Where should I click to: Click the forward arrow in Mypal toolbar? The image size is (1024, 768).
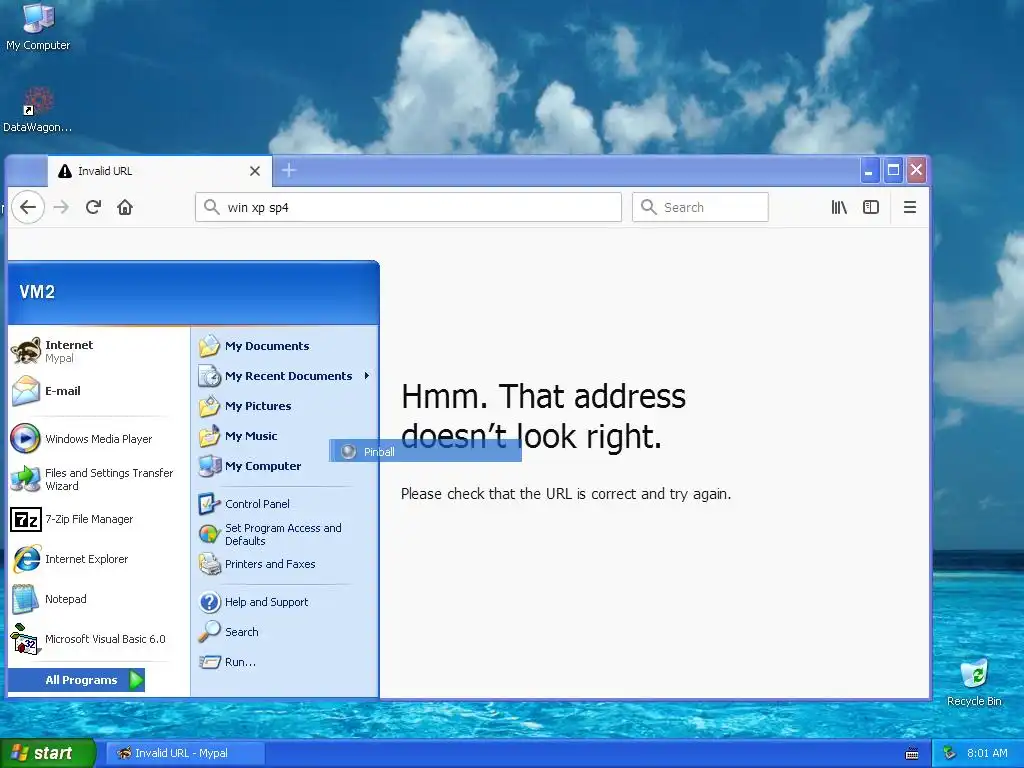[x=61, y=207]
